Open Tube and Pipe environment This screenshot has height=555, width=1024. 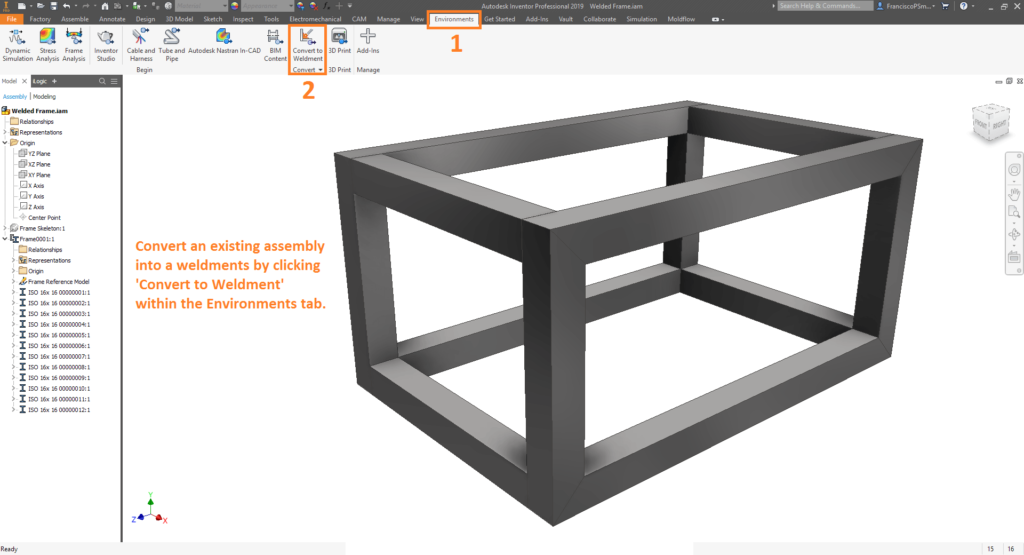pos(172,45)
